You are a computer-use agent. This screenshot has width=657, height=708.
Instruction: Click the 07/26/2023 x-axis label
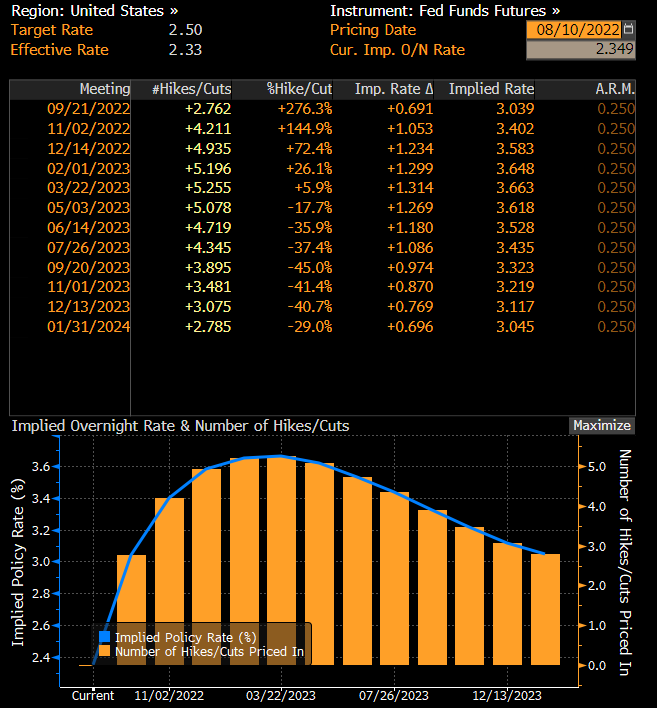[393, 695]
